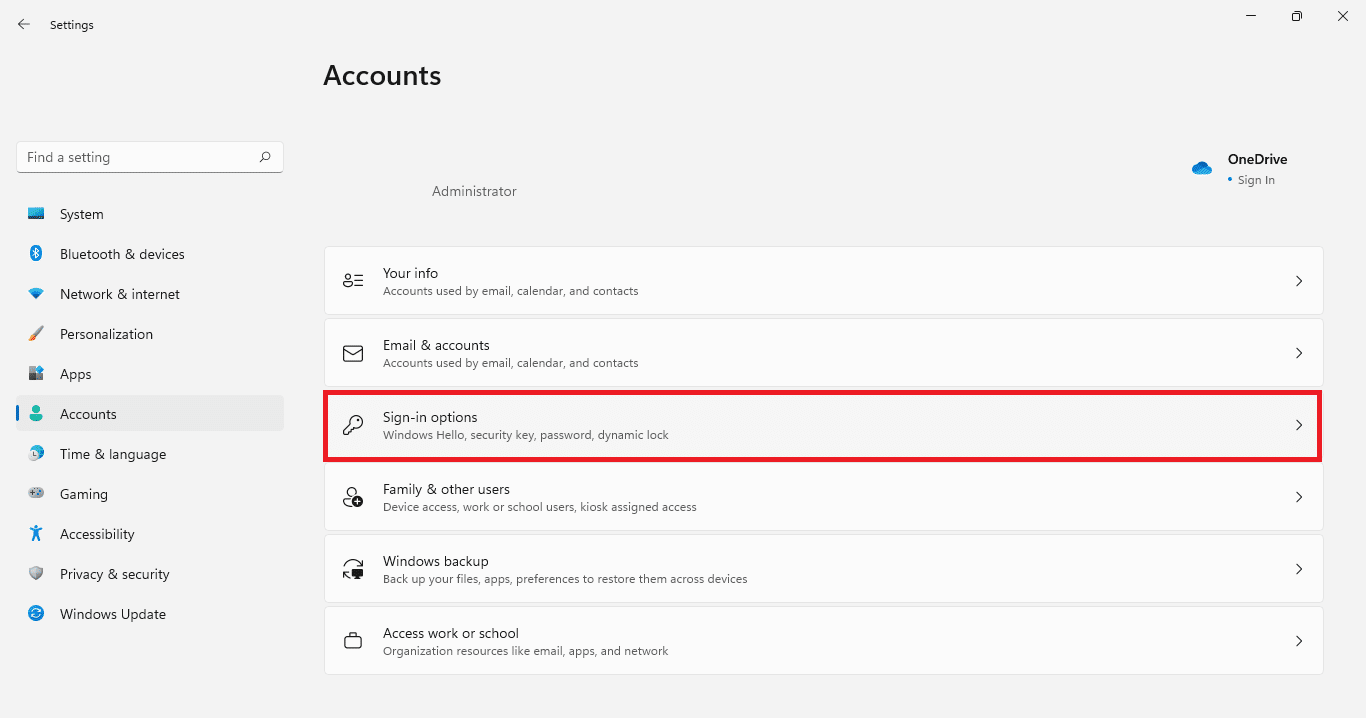Click the Windows Update sync icon
Image resolution: width=1366 pixels, height=718 pixels.
click(36, 614)
